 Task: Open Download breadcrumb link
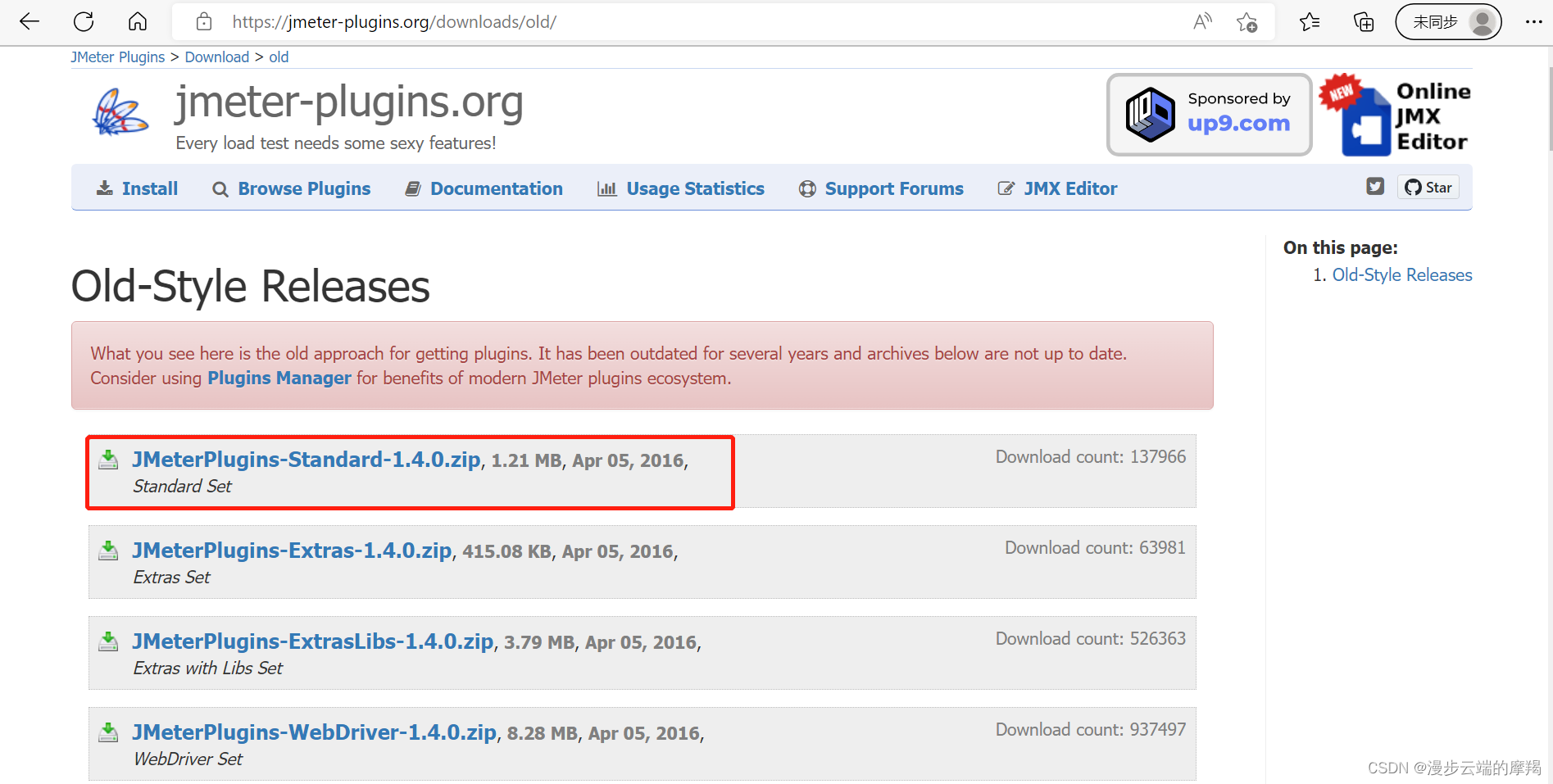click(x=216, y=57)
